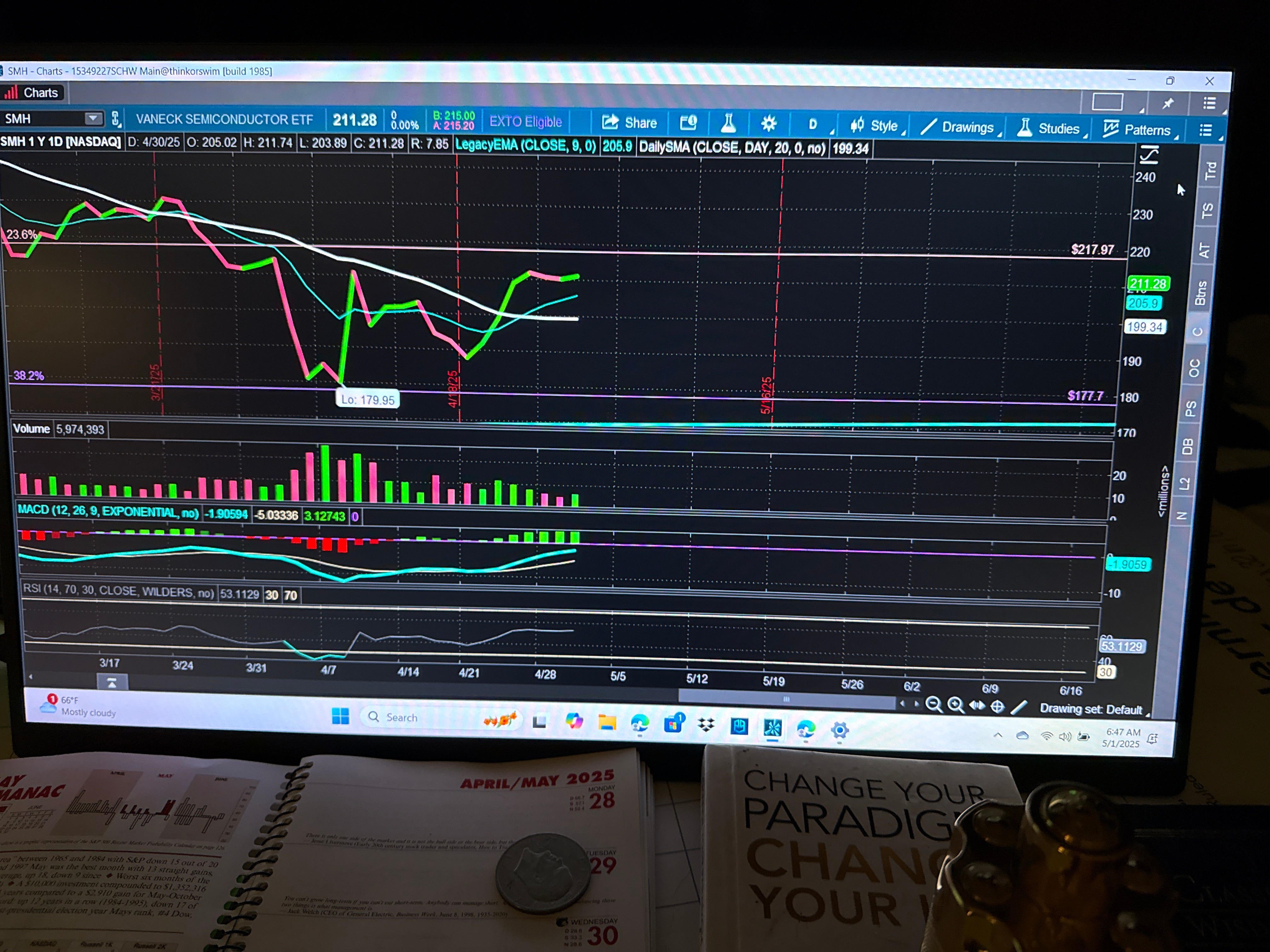Viewport: 1270px width, 952px height.
Task: Open the grid layout rectangle selector
Action: [1107, 102]
